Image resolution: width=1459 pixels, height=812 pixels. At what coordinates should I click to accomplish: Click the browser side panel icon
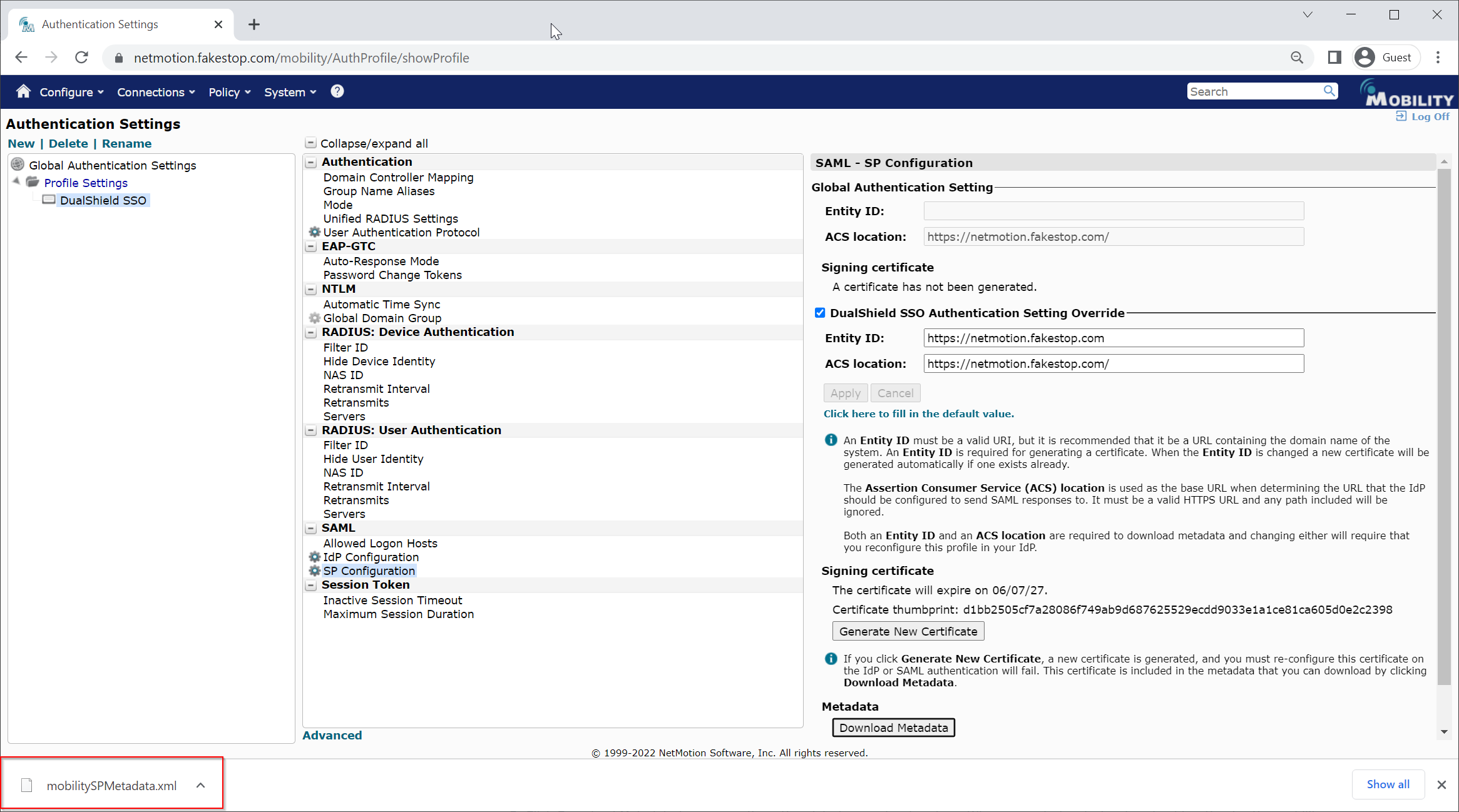[1334, 58]
